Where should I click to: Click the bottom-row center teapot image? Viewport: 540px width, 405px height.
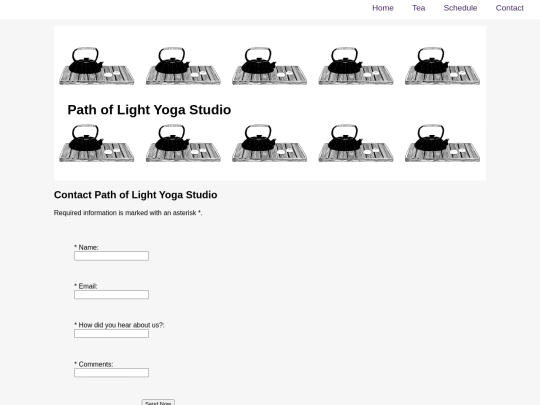coord(269,143)
